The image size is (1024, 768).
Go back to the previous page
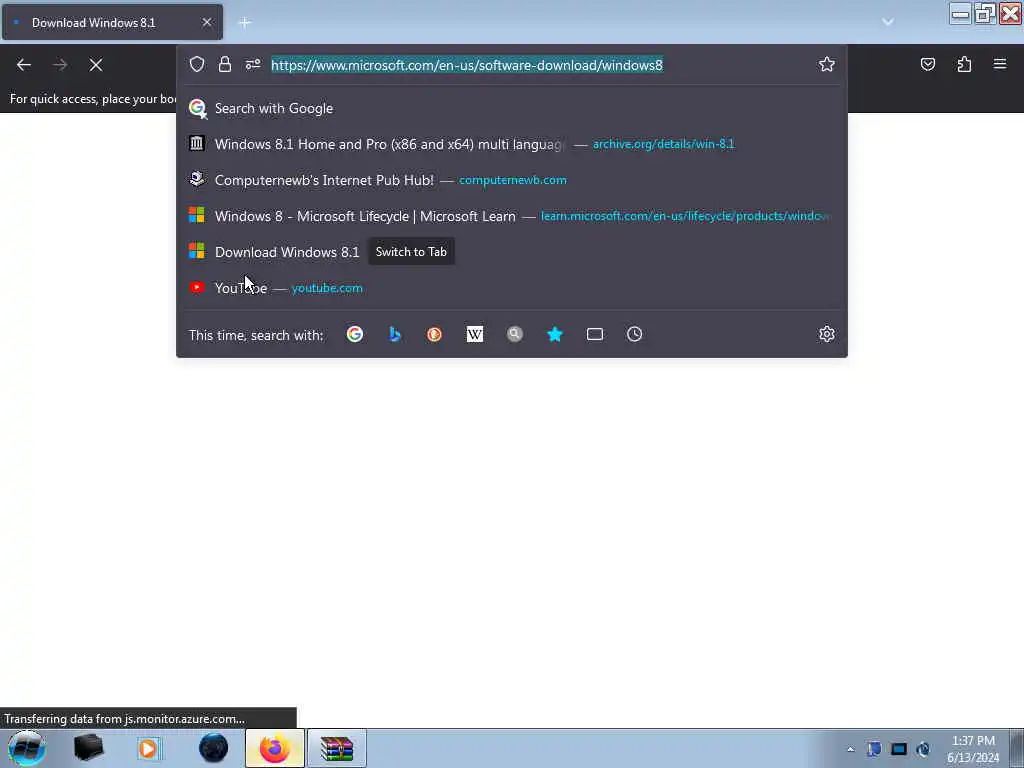pyautogui.click(x=24, y=65)
